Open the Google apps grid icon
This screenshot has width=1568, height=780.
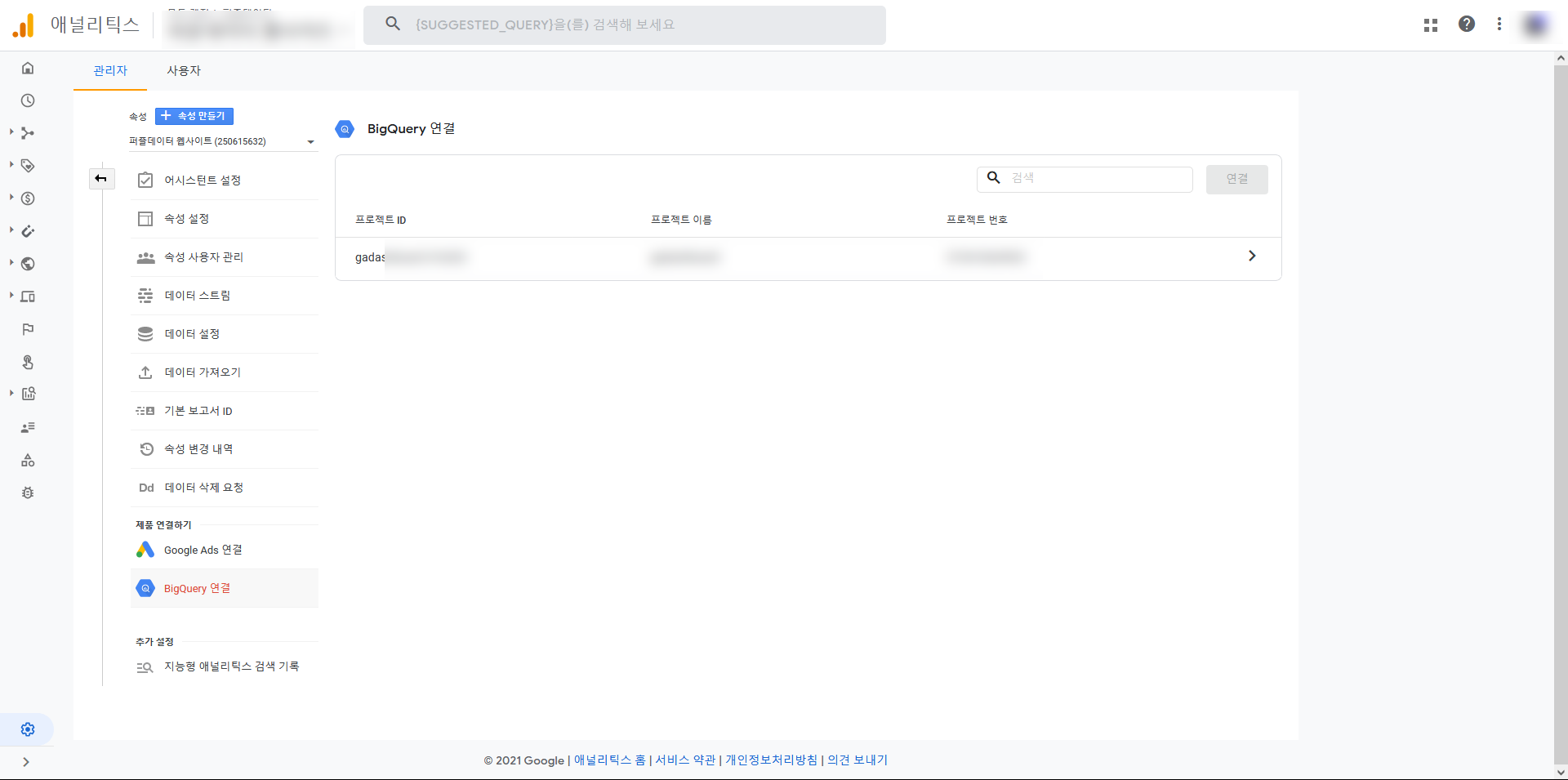1431,25
